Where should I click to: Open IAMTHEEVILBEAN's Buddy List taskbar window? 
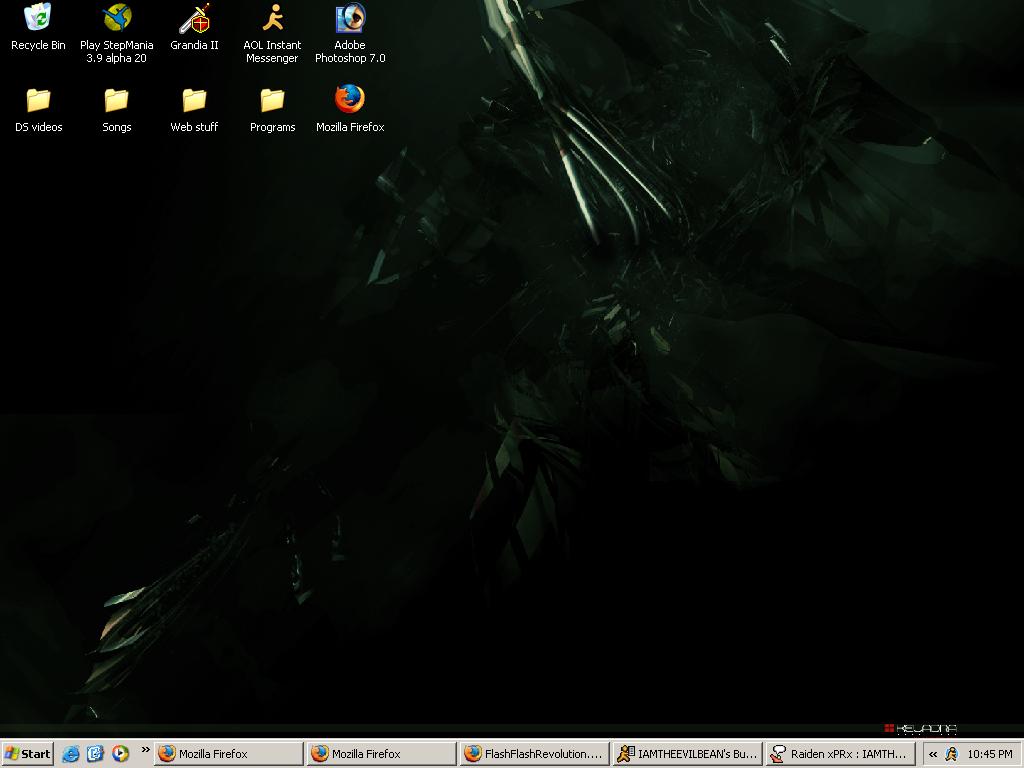coord(687,754)
